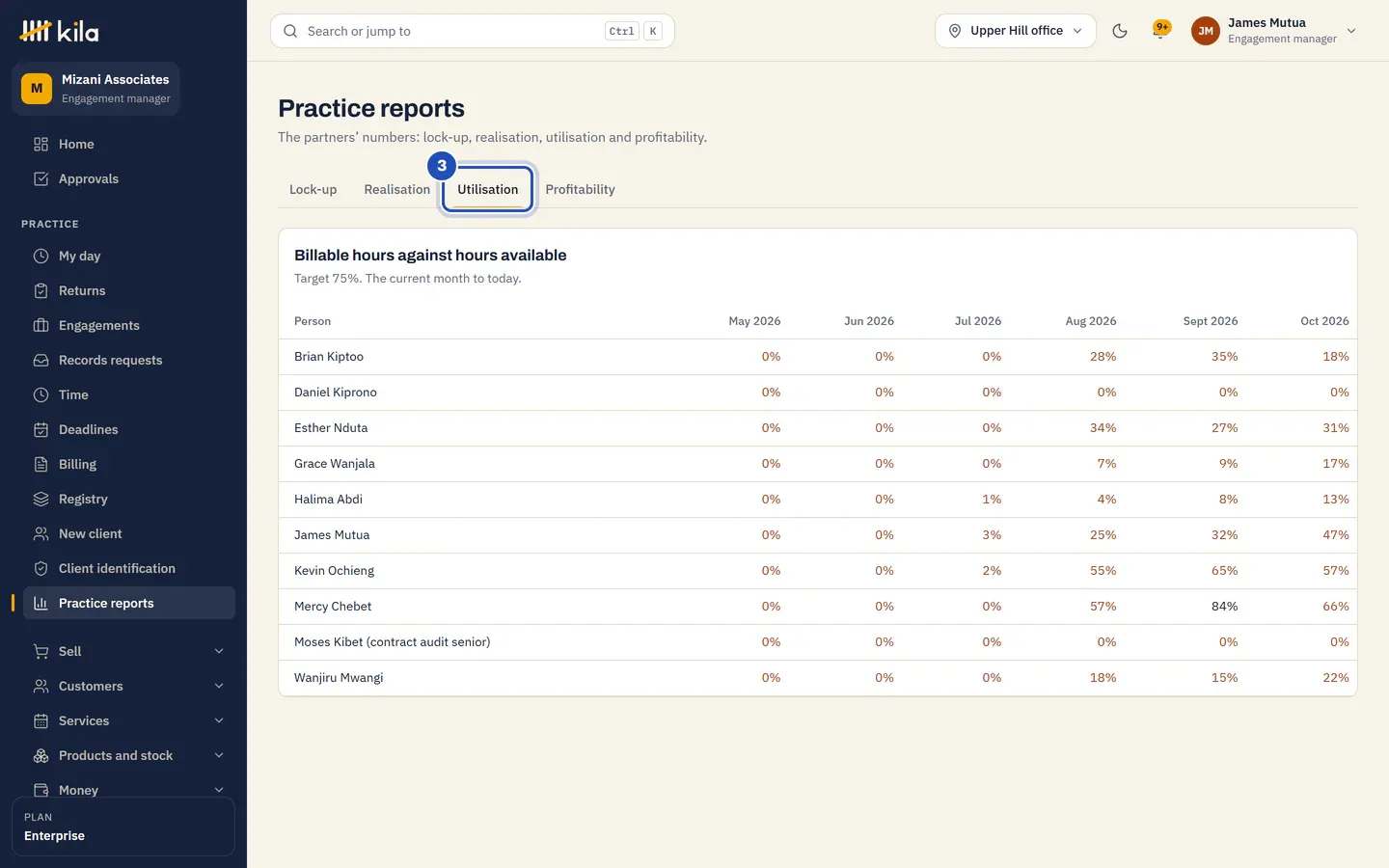This screenshot has height=868, width=1389.
Task: Click the Aug 2026 column header
Action: 1090,321
